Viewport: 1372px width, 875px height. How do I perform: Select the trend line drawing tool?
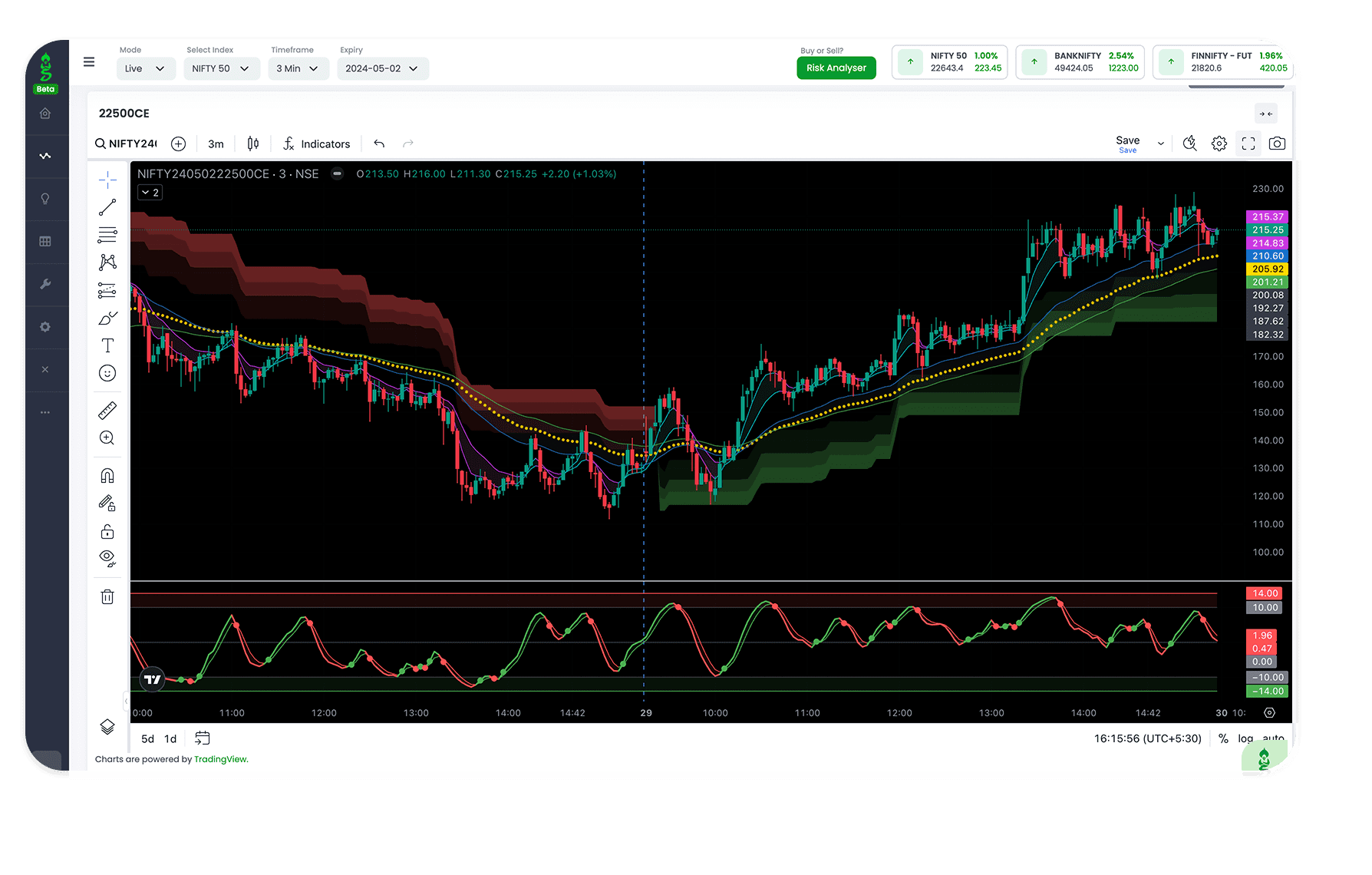coord(107,207)
